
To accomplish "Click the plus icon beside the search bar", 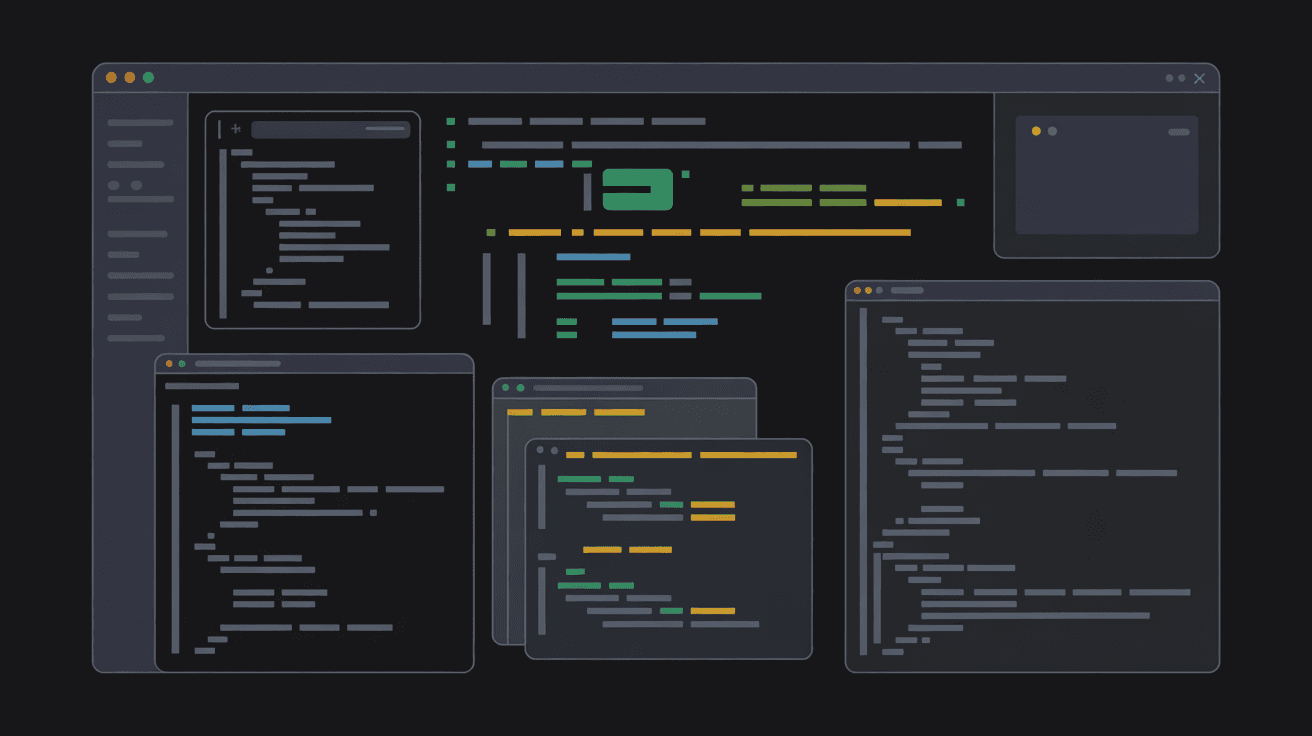I will click(x=236, y=129).
